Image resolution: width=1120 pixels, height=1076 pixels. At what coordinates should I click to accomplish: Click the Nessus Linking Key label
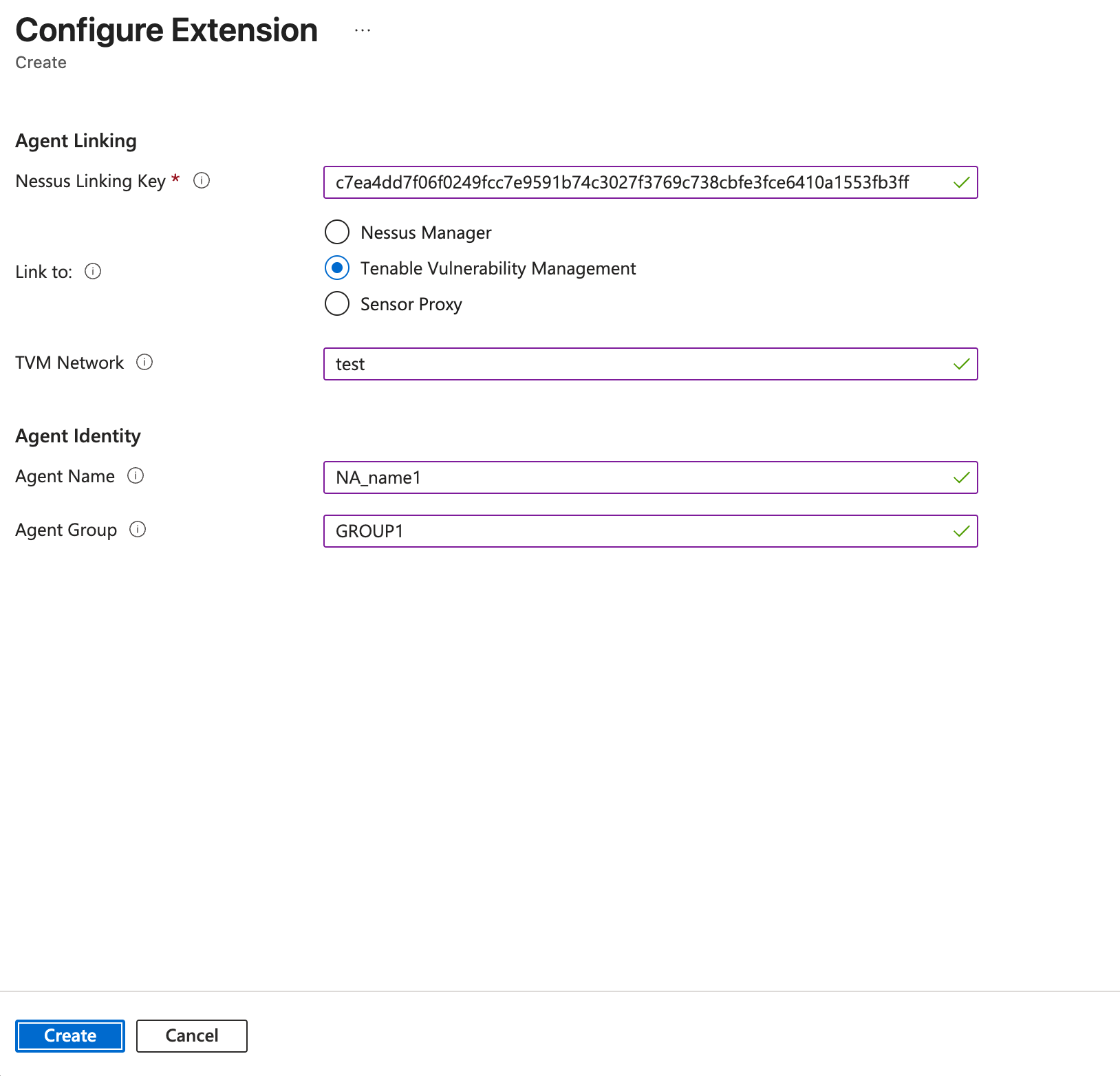[91, 181]
